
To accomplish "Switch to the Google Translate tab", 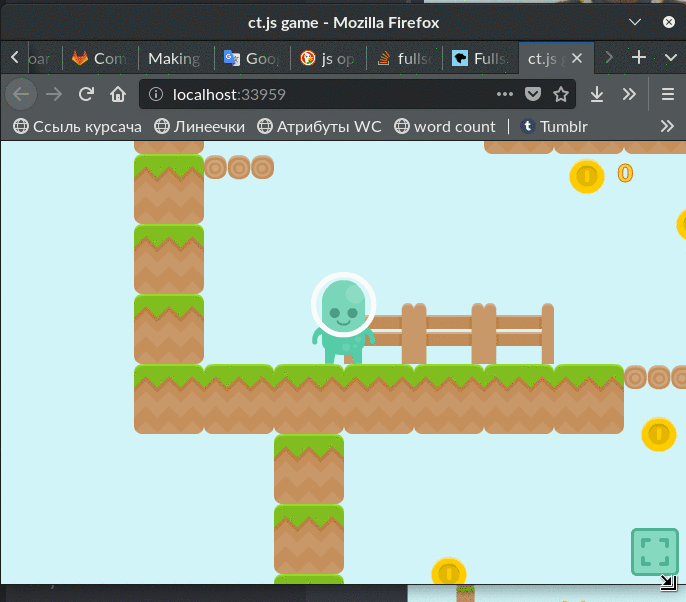I will 252,58.
